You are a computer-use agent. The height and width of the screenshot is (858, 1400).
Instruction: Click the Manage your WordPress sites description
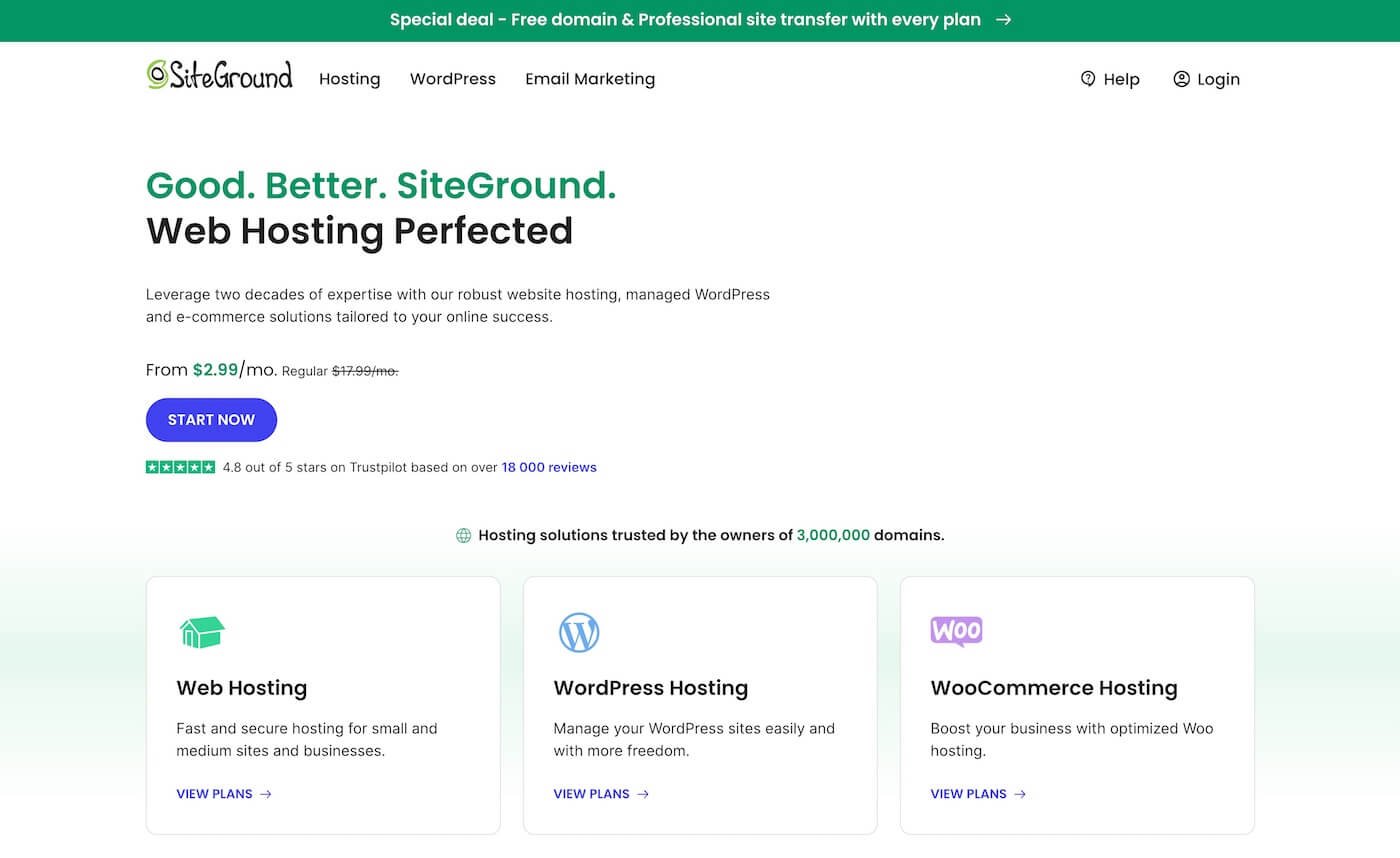tap(694, 739)
